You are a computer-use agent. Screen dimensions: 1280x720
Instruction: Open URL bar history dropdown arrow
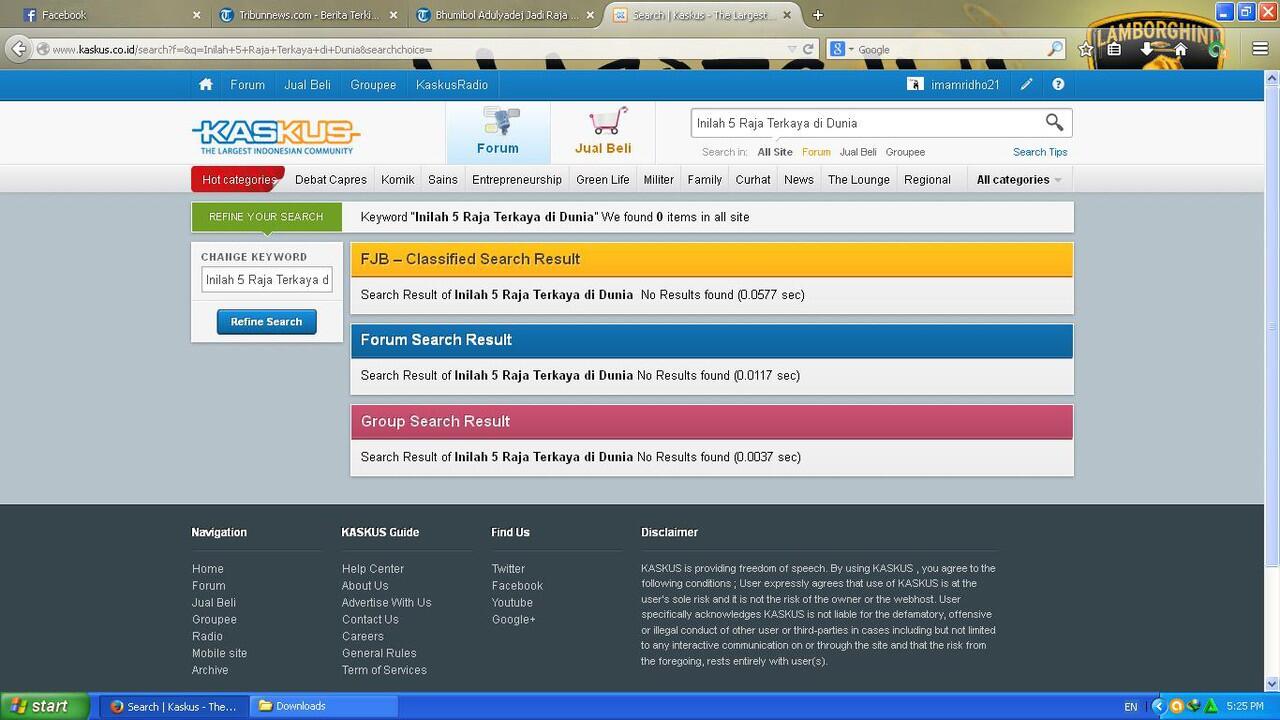[x=792, y=49]
